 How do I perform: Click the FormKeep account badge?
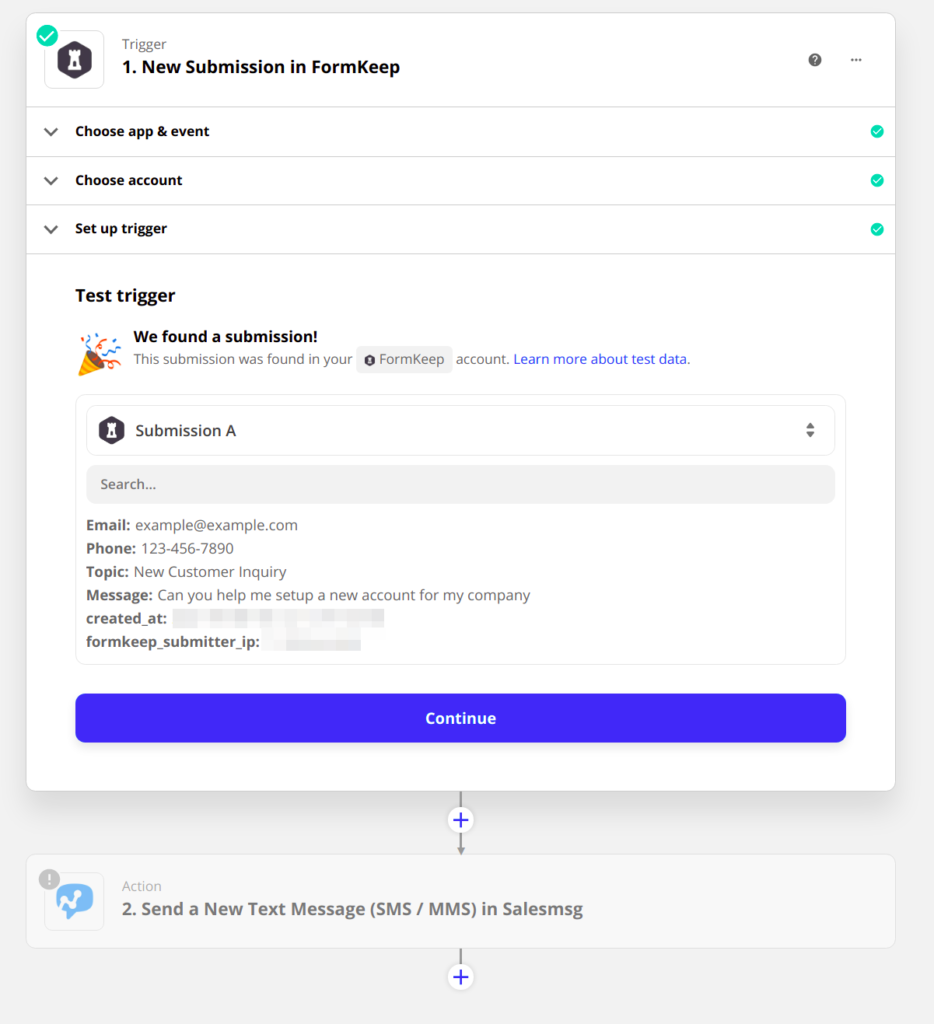[404, 360]
